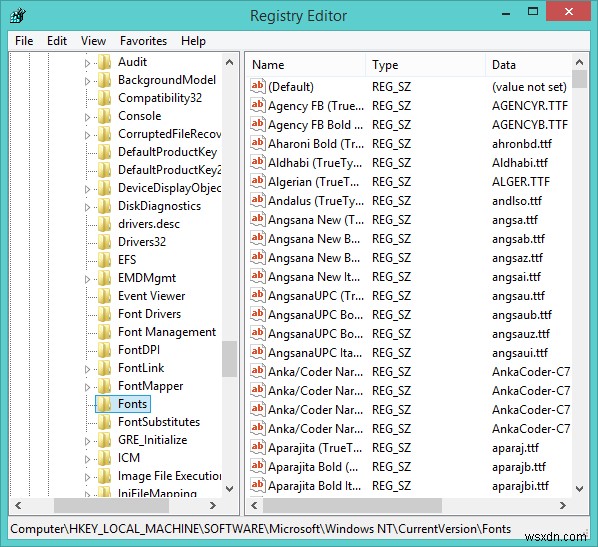598x547 pixels.
Task: Expand the Console key
Action: tap(87, 117)
